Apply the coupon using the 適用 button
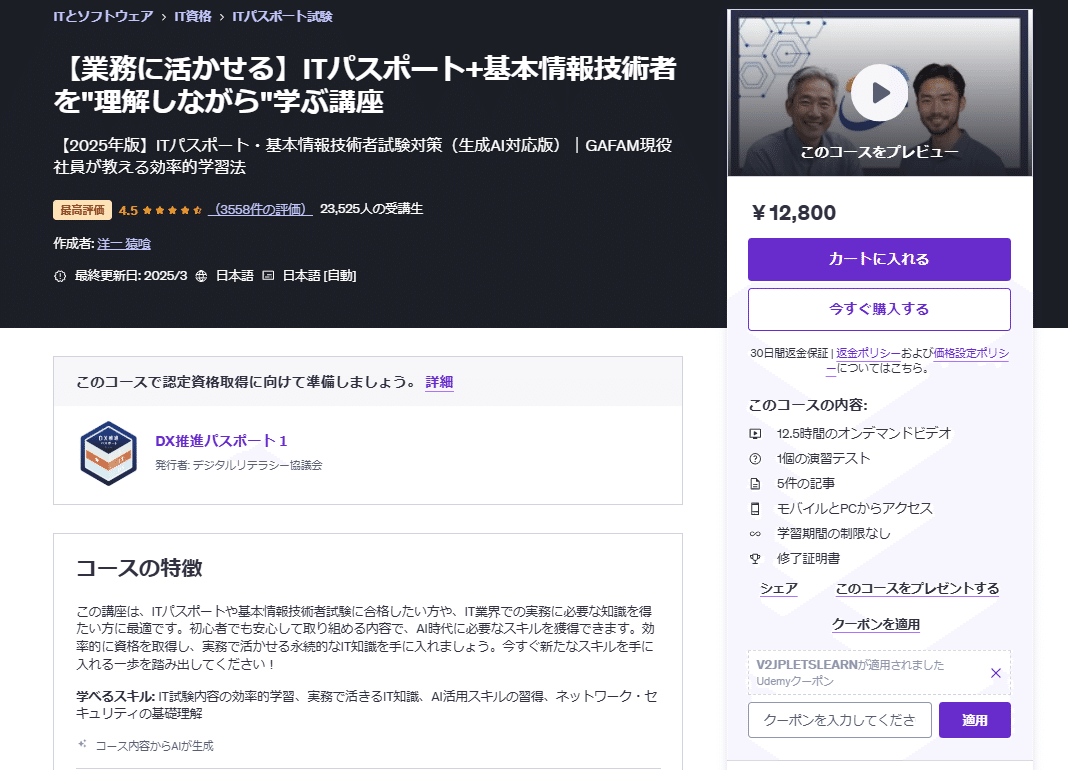This screenshot has height=770, width=1068. tap(974, 719)
